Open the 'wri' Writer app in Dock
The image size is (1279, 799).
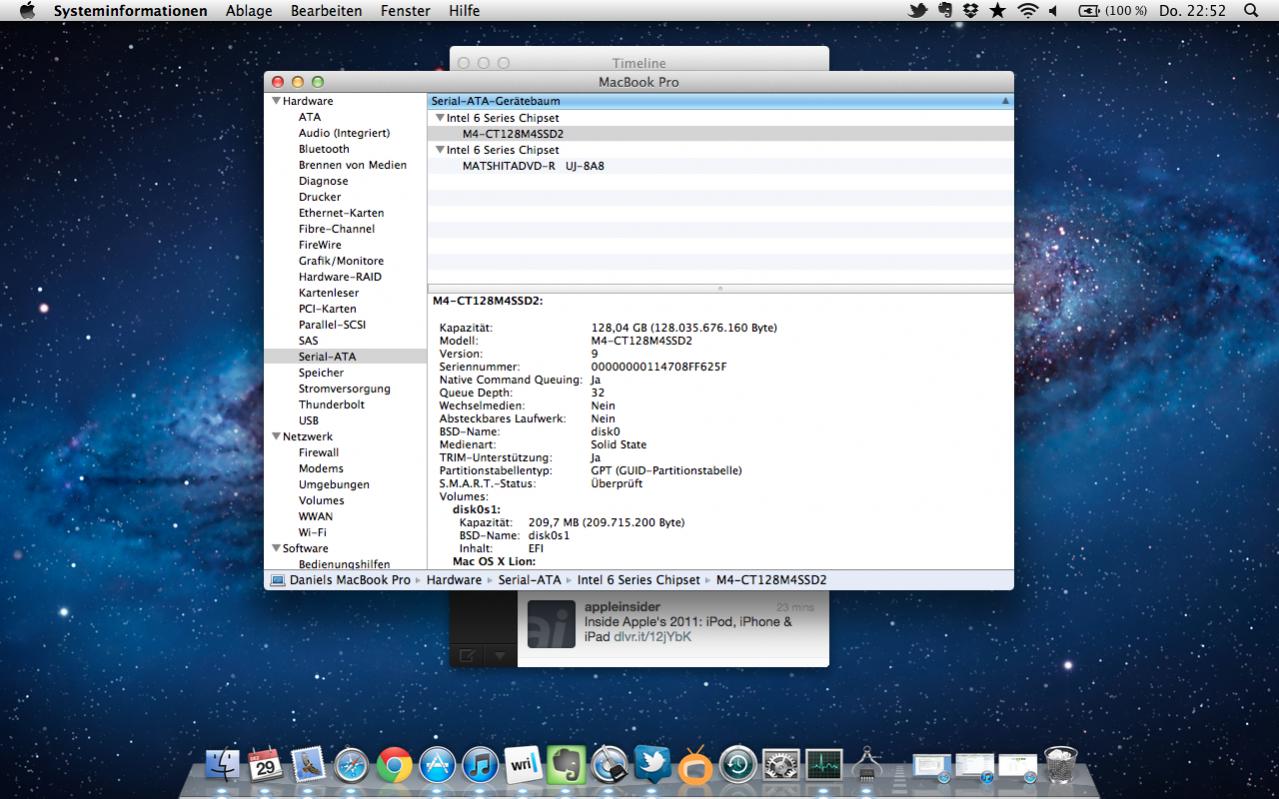point(523,766)
